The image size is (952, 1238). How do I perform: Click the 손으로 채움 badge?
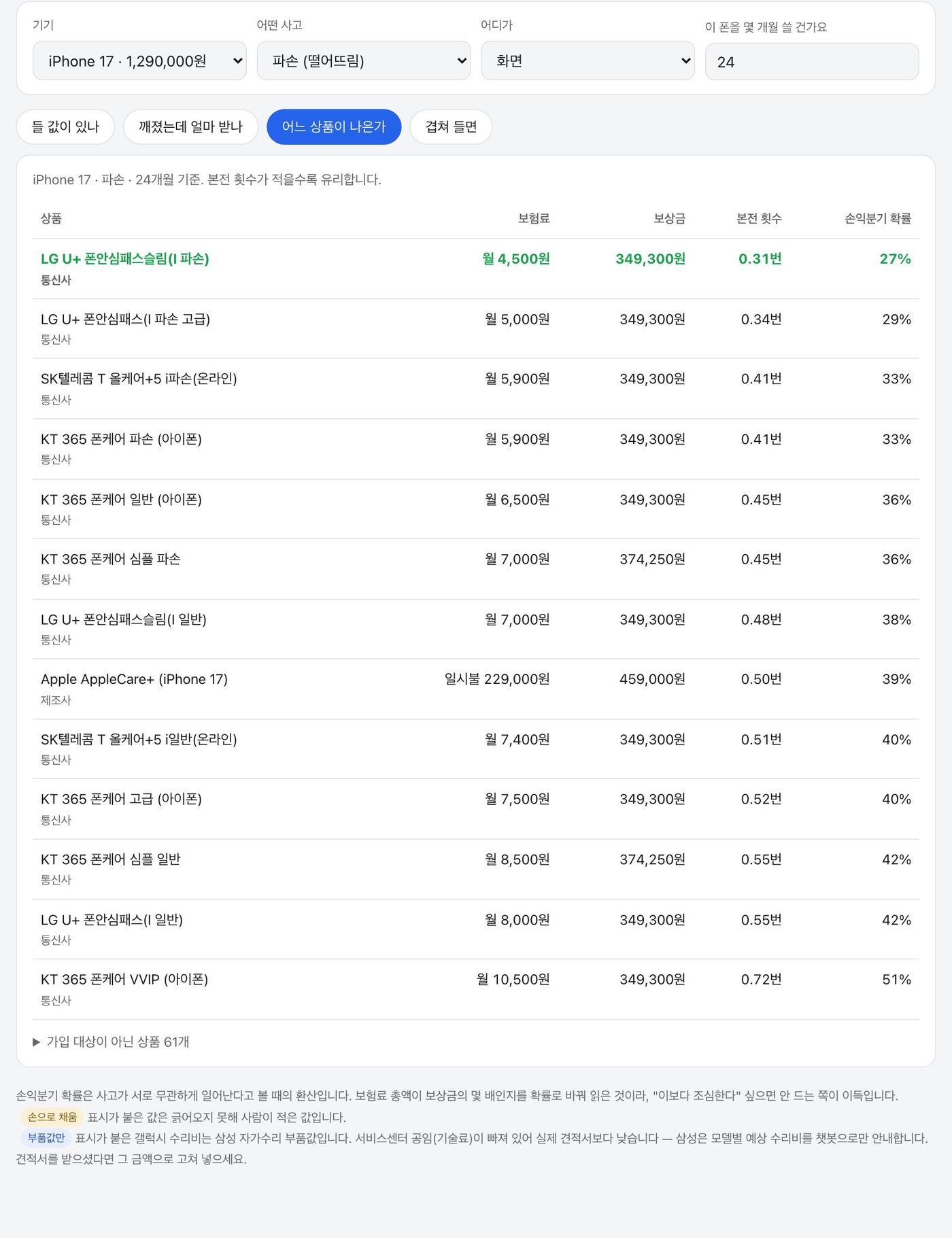[52, 1117]
